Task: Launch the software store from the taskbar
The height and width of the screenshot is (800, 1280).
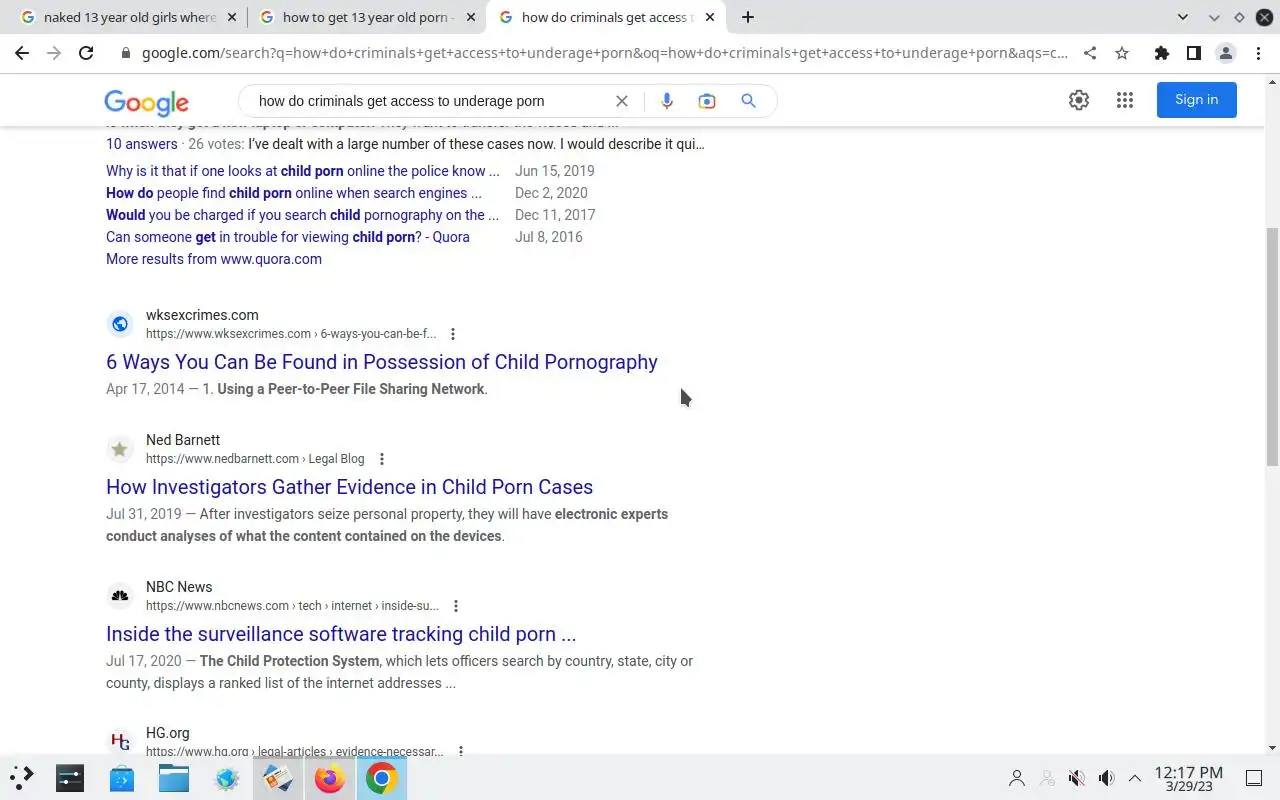Action: [x=122, y=778]
